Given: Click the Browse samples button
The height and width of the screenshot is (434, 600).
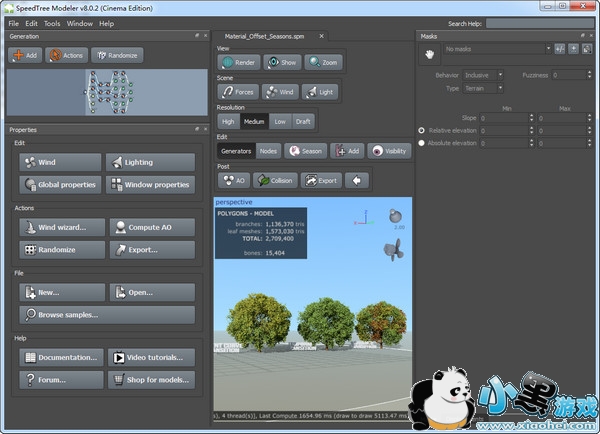Looking at the screenshot, I should pyautogui.click(x=105, y=314).
